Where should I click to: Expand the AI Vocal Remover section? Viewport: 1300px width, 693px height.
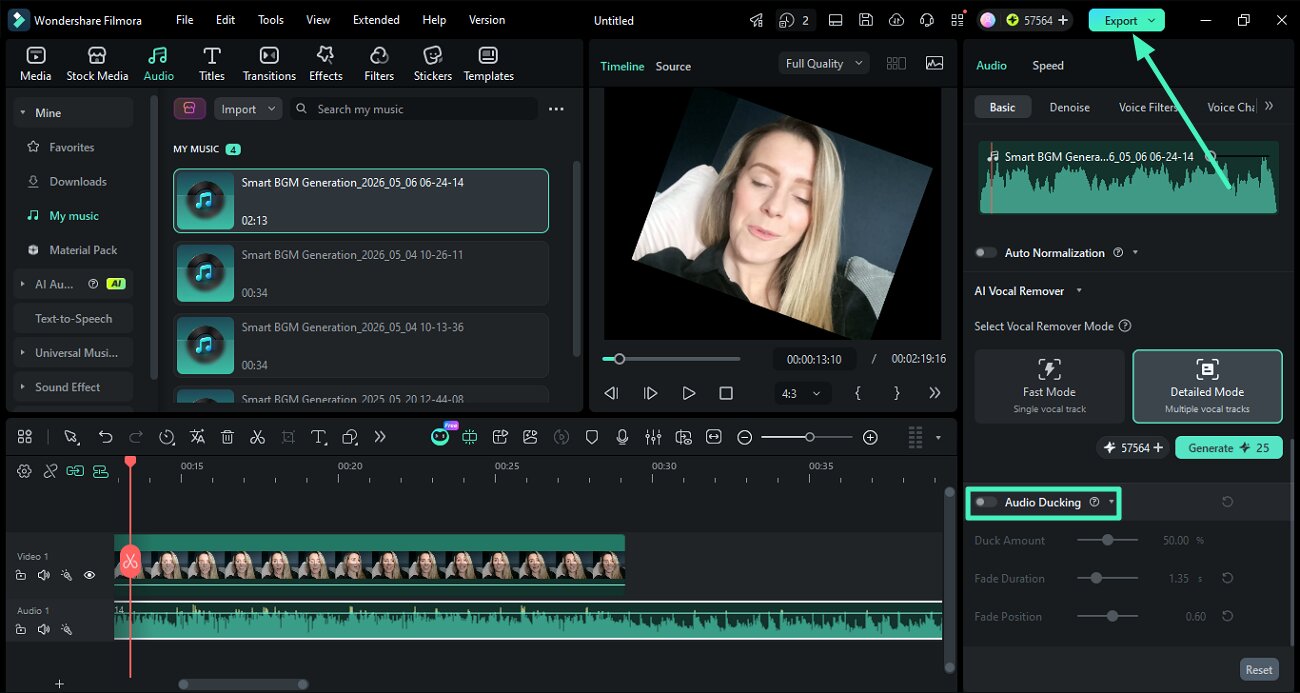click(1078, 291)
